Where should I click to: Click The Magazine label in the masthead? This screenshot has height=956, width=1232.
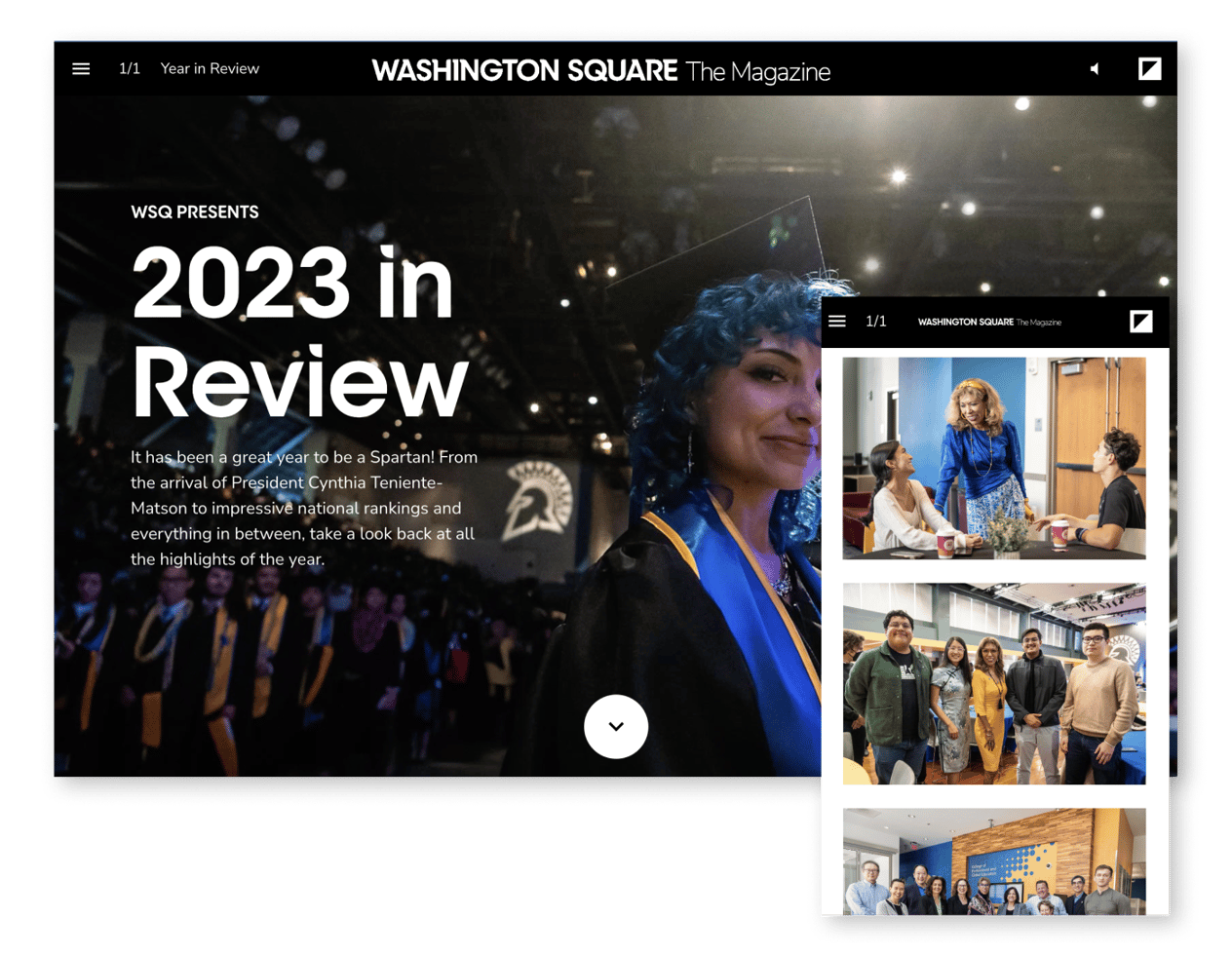tap(759, 71)
